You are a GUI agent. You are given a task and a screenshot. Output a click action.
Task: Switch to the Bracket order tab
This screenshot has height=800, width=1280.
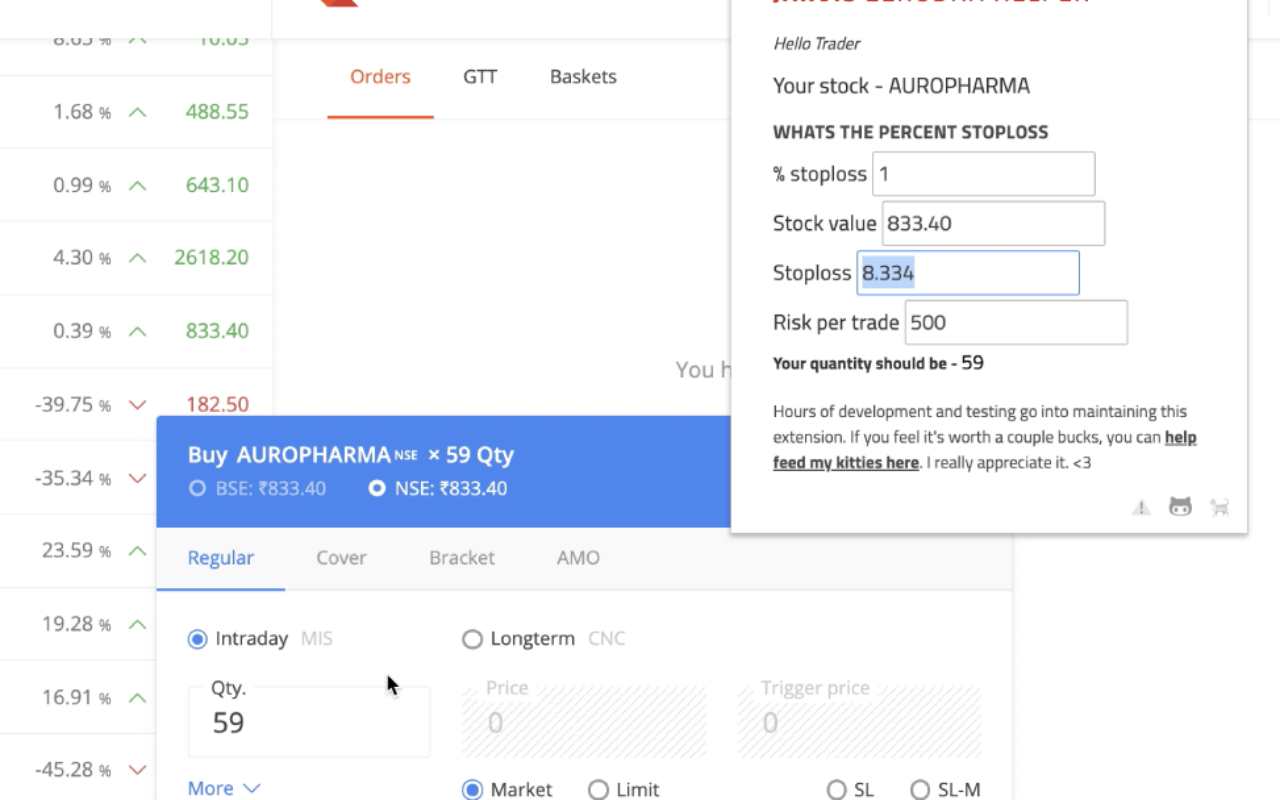pos(462,558)
